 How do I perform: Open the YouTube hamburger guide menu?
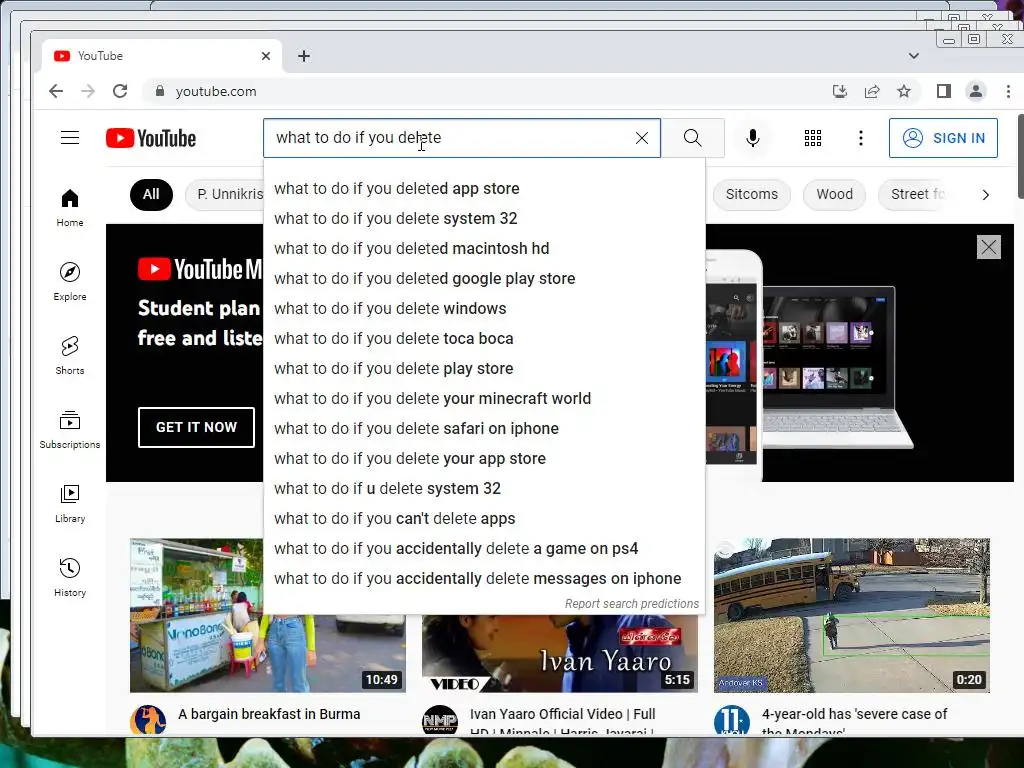pos(70,138)
